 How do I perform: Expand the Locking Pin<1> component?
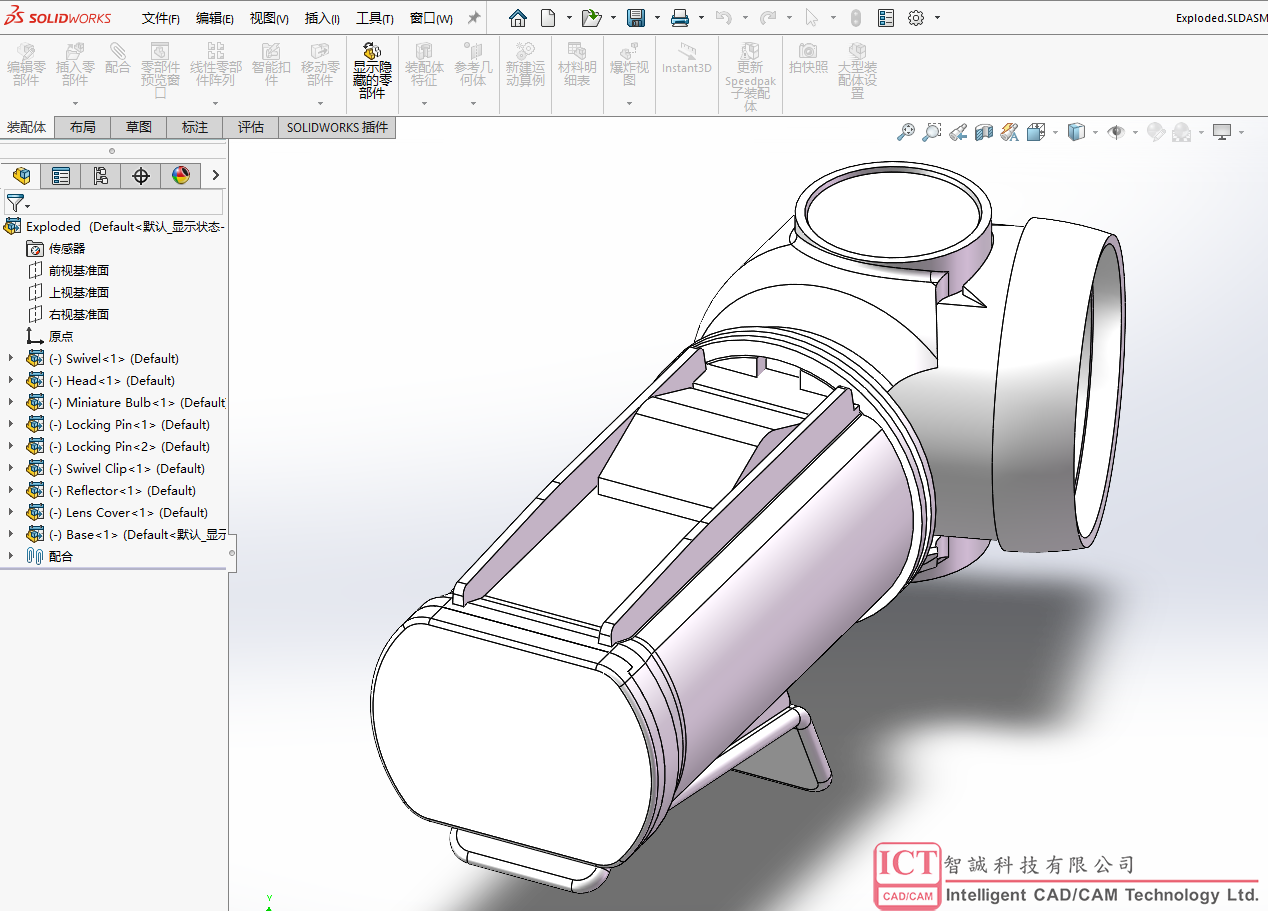[11, 424]
